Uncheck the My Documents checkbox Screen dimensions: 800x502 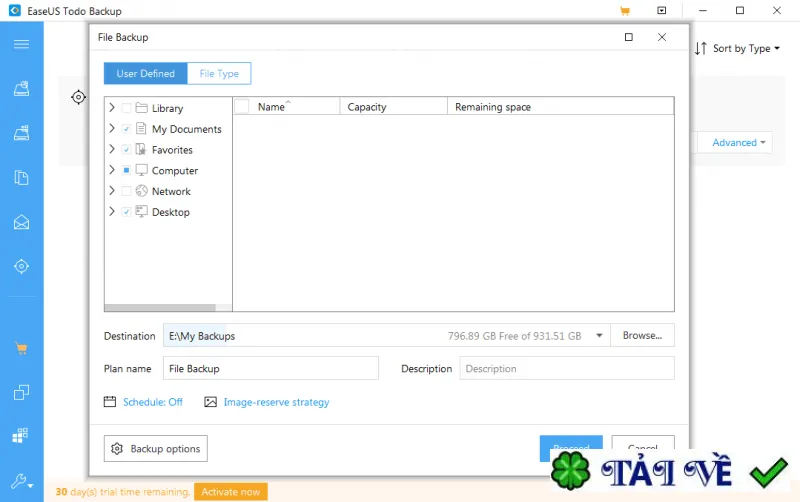pyautogui.click(x=127, y=129)
